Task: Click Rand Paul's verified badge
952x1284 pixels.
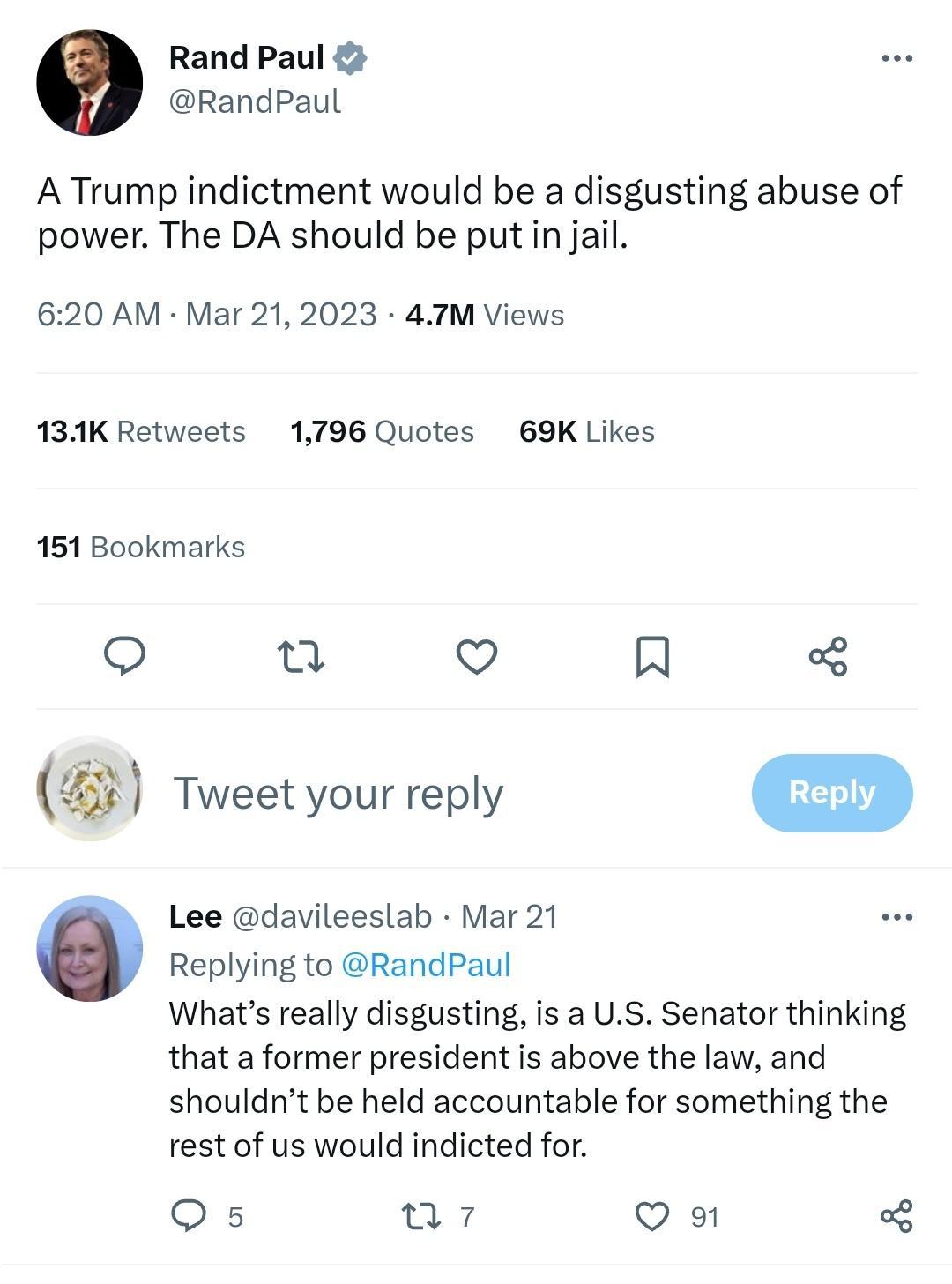Action: 350,58
